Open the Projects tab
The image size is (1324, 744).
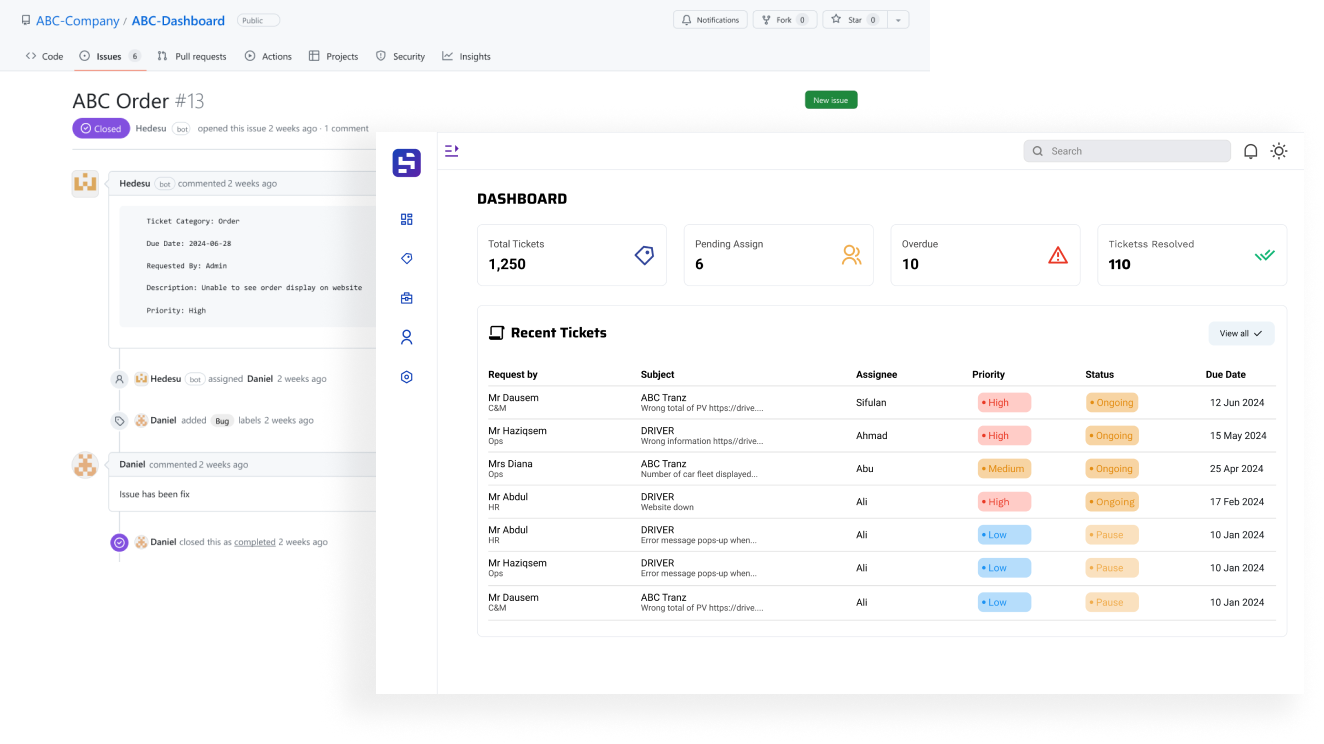pyautogui.click(x=333, y=57)
